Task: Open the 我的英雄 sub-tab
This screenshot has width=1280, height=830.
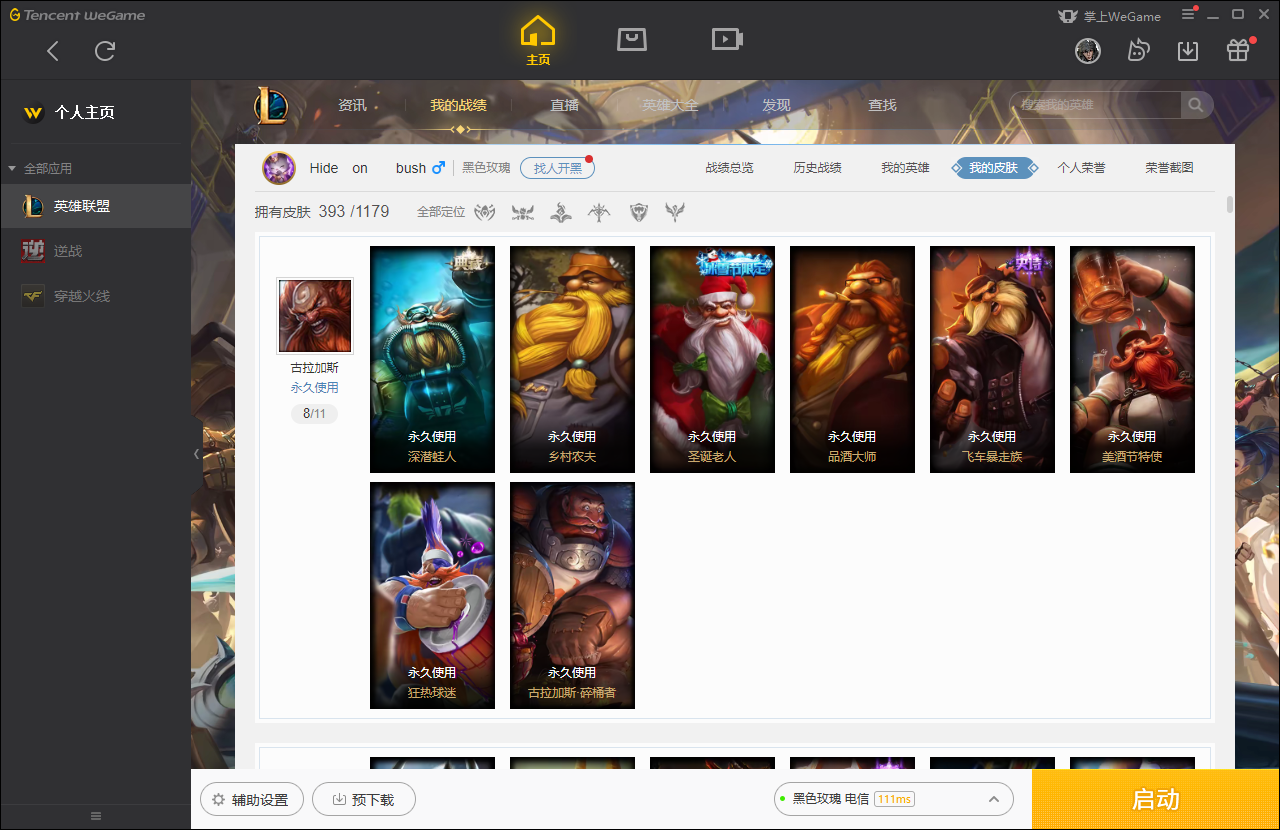Action: pos(905,168)
